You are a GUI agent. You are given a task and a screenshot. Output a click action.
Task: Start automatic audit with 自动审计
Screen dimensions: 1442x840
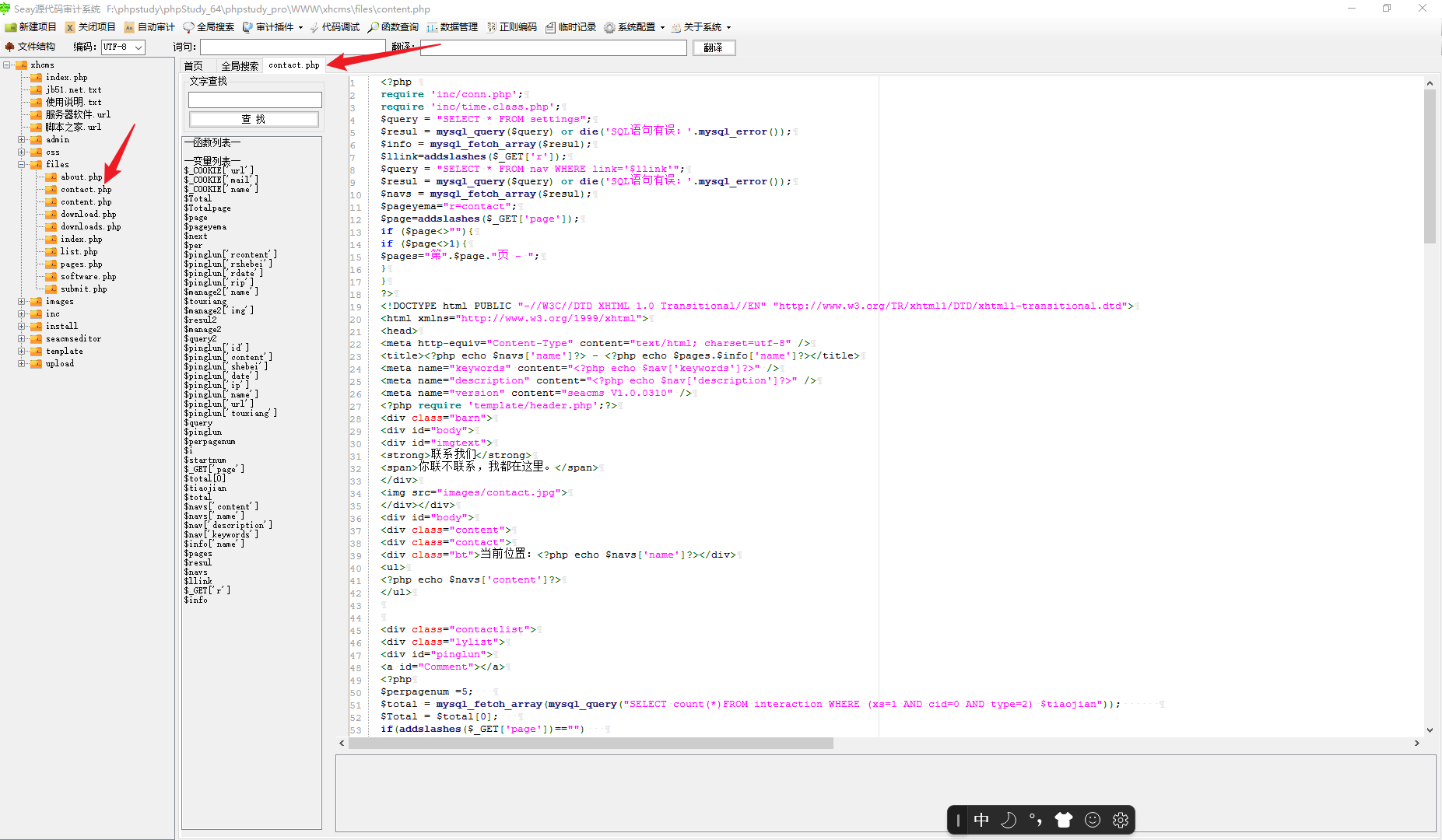coord(155,26)
